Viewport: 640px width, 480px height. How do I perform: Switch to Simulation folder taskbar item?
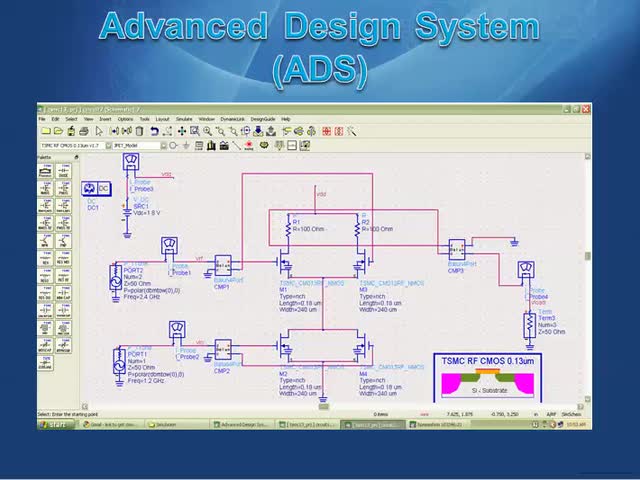click(176, 425)
